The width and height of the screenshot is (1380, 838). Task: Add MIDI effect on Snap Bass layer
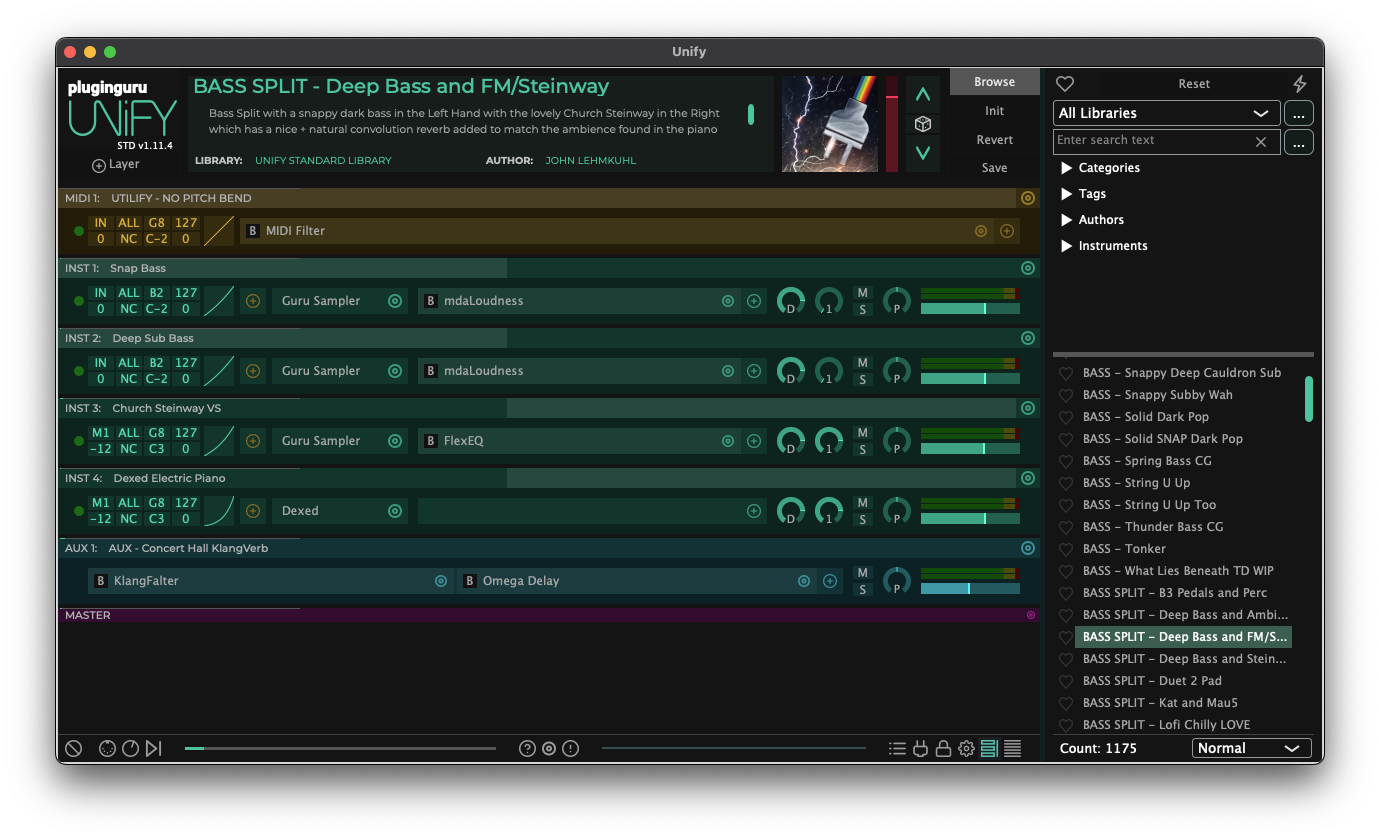coord(253,301)
